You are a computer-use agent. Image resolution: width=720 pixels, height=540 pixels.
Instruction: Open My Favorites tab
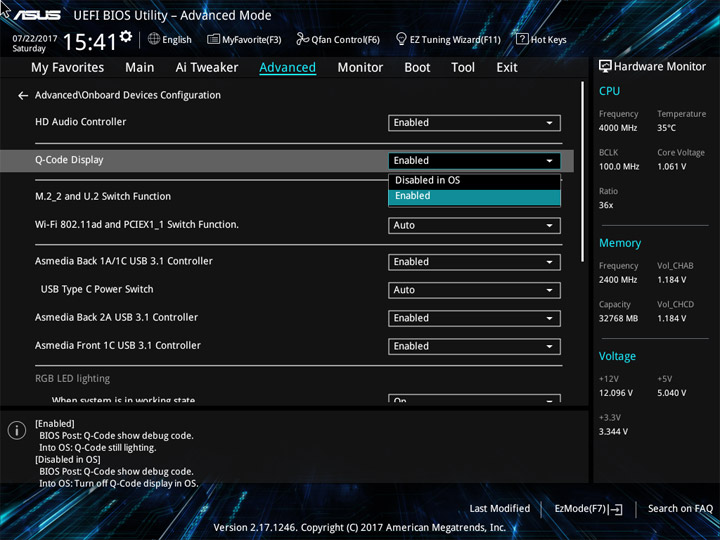click(x=68, y=68)
